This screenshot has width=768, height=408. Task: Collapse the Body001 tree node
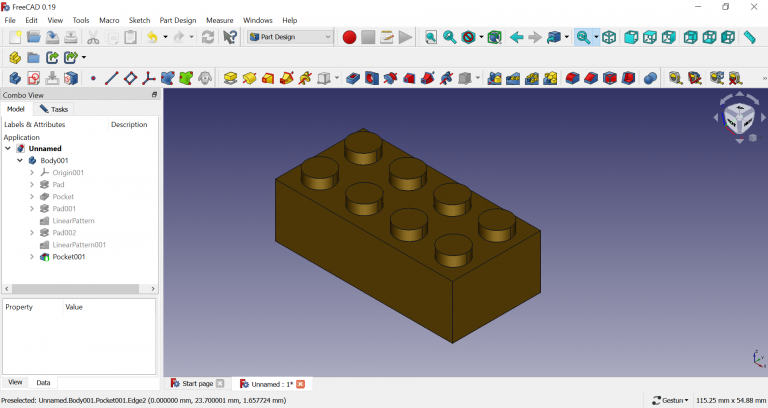[20, 160]
